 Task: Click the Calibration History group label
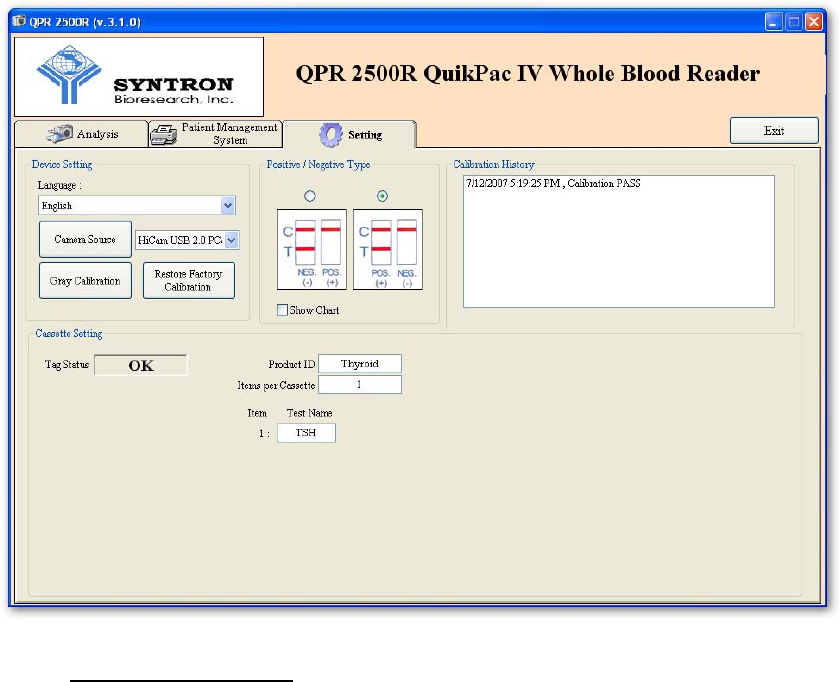494,164
